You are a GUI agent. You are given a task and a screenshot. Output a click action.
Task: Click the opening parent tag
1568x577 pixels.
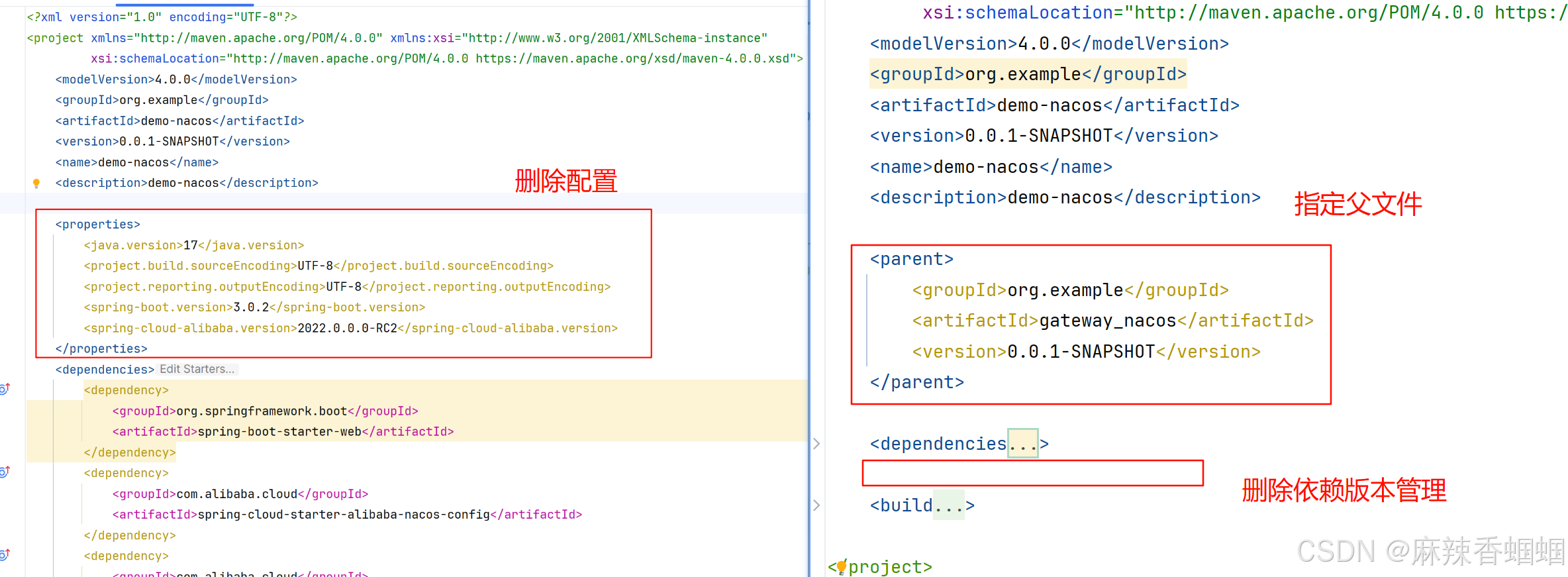coord(912,259)
